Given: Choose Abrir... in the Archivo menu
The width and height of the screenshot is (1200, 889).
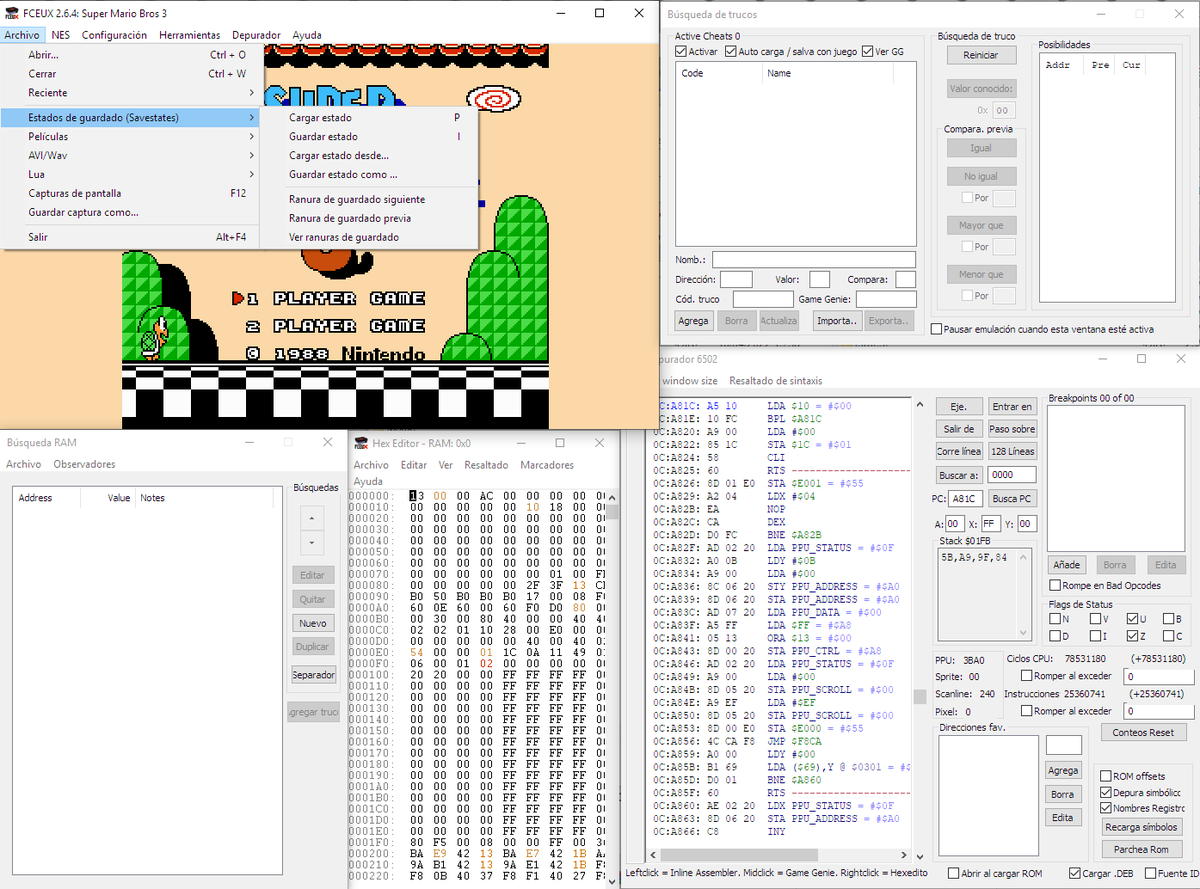Looking at the screenshot, I should click(131, 55).
